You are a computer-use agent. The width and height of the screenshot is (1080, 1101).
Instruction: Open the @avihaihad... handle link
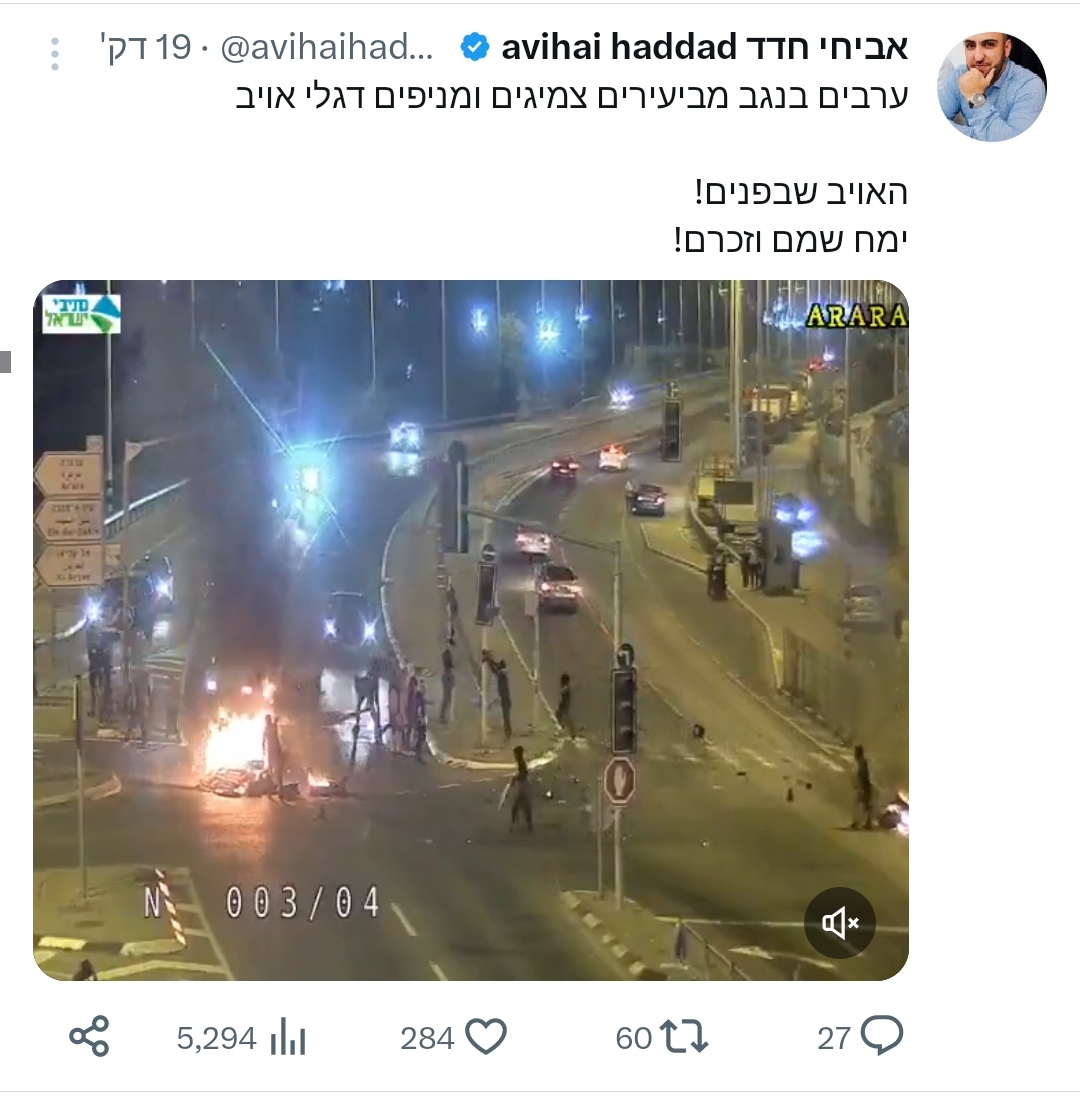(x=327, y=48)
